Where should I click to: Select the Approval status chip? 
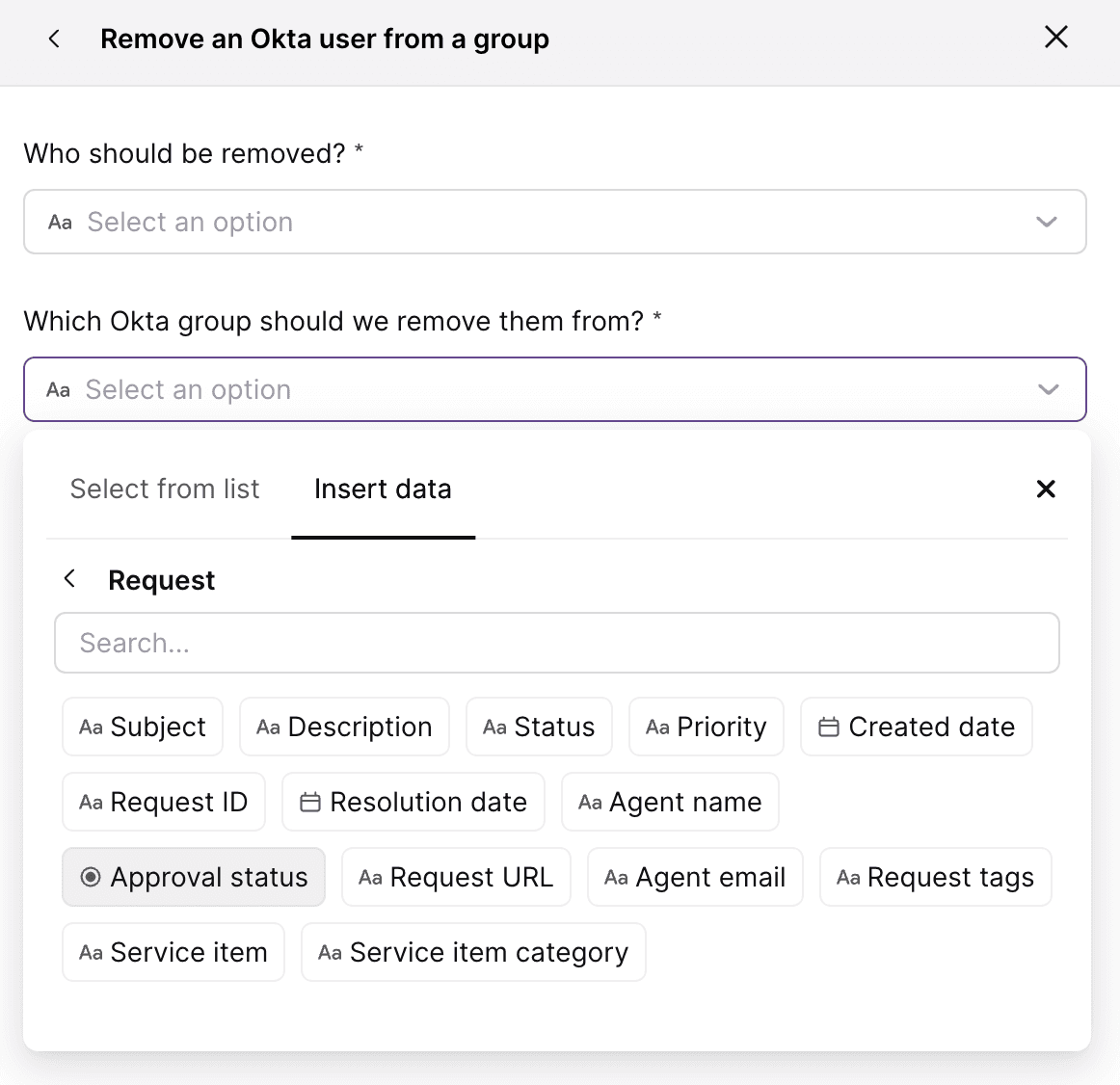coord(194,877)
